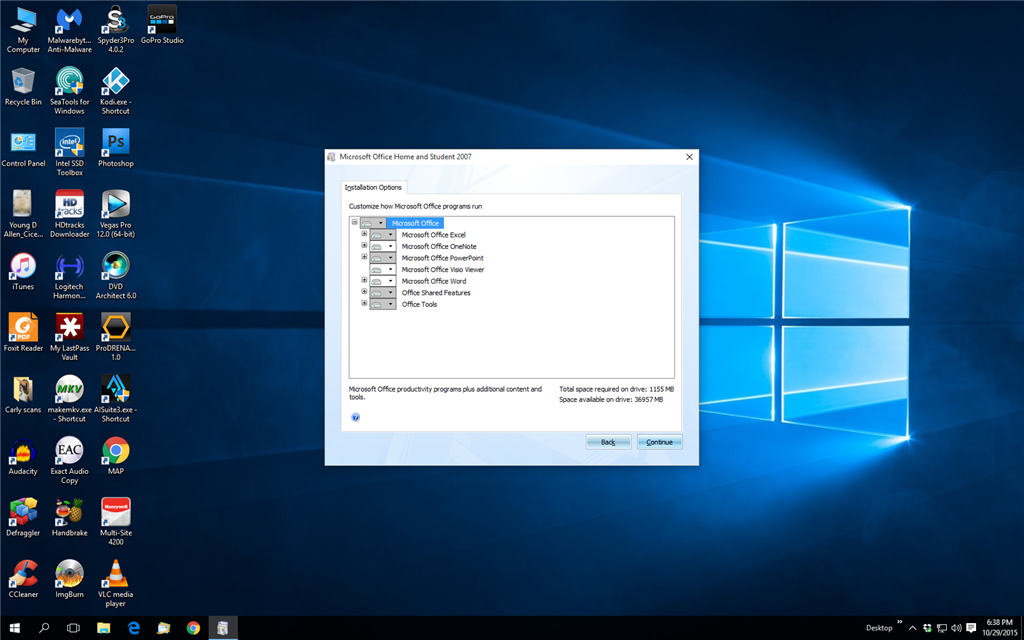Collapse the Microsoft Office root tree node

pyautogui.click(x=355, y=222)
